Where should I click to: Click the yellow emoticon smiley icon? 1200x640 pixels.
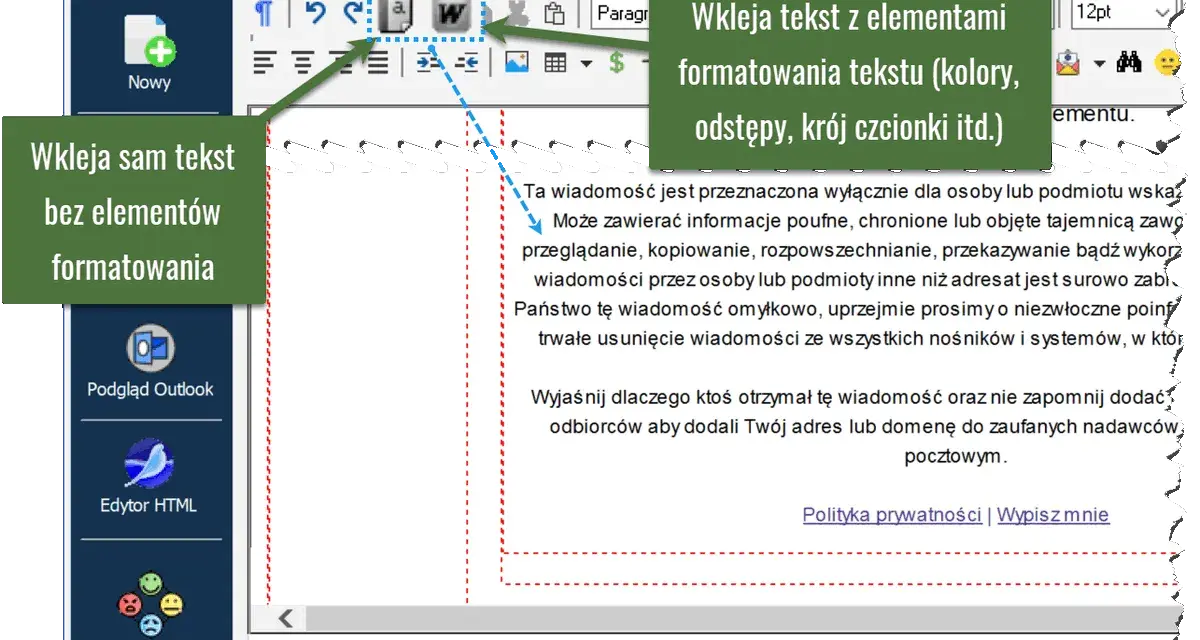point(1166,63)
